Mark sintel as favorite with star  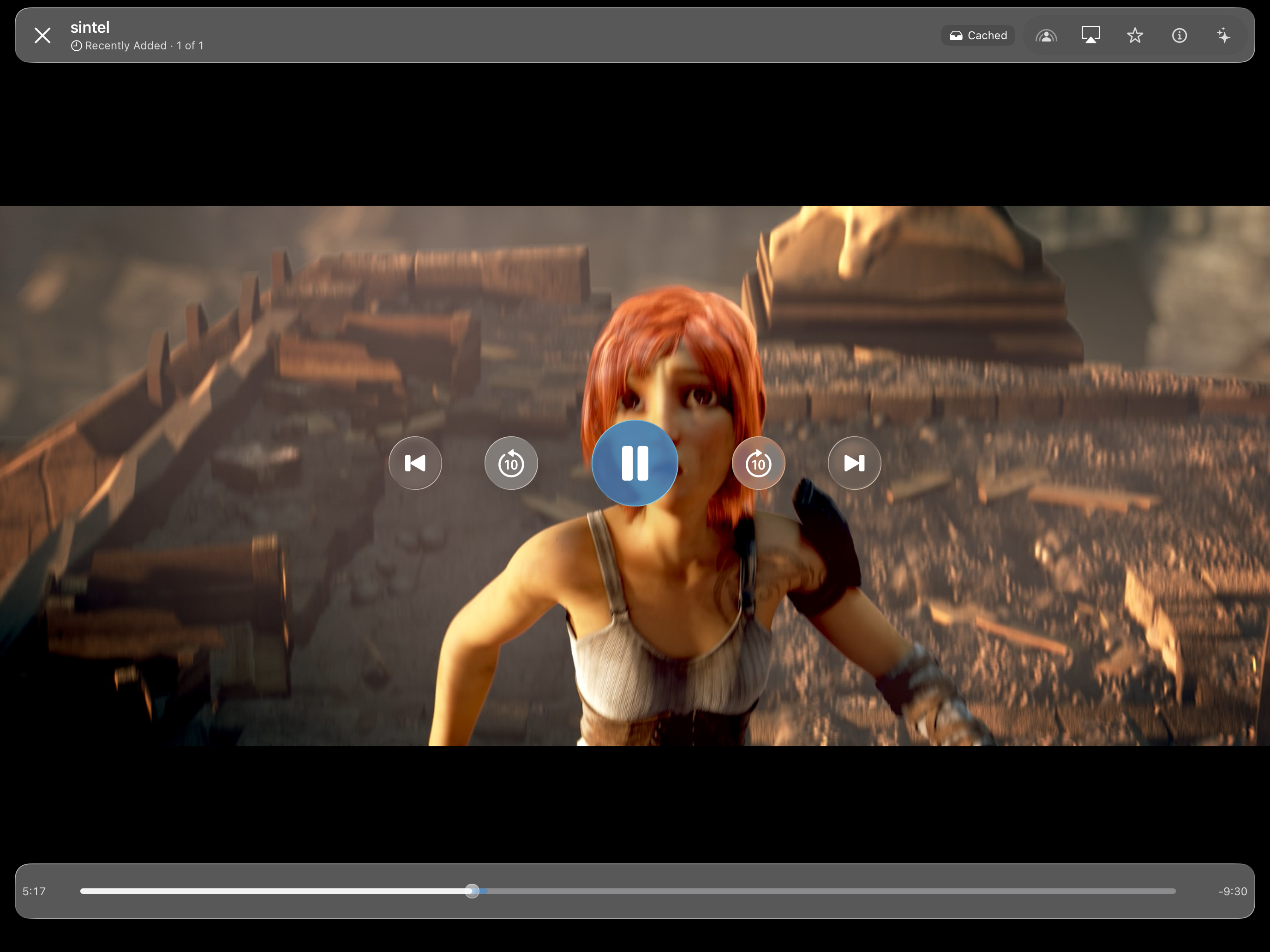click(x=1134, y=36)
